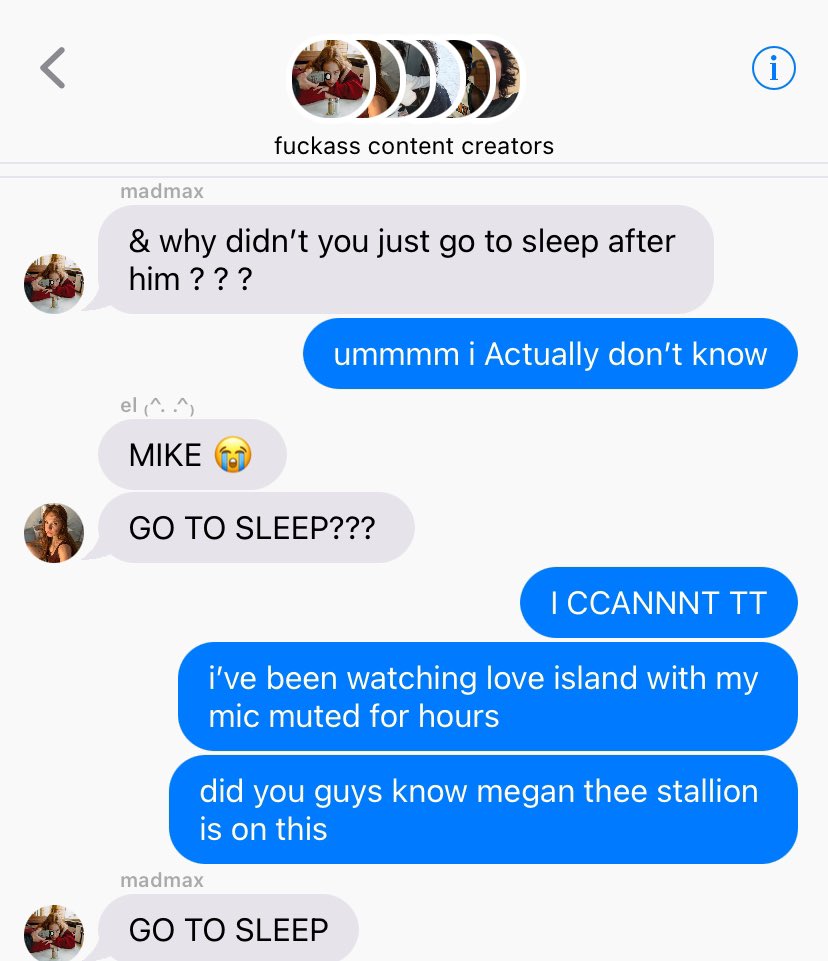Image resolution: width=828 pixels, height=961 pixels.
Task: Select madmax avatar beside why didn't message
Action: coord(54,284)
